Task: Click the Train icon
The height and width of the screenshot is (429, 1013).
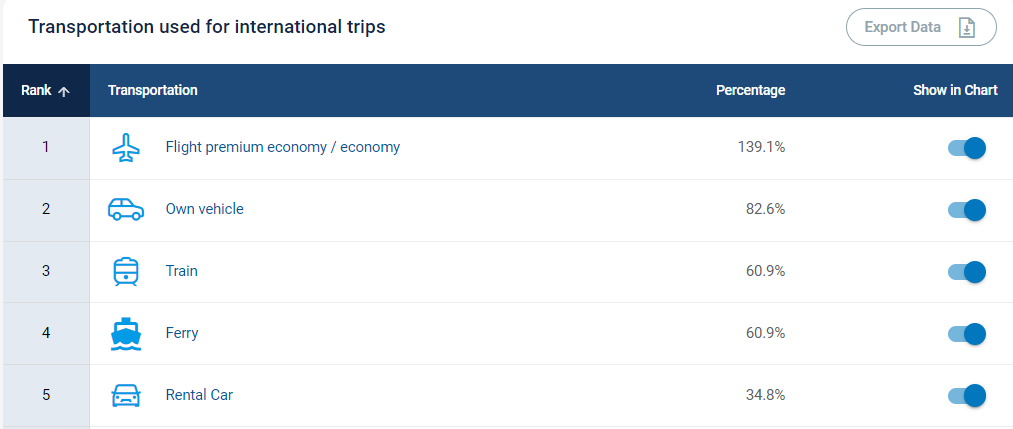Action: pos(125,271)
